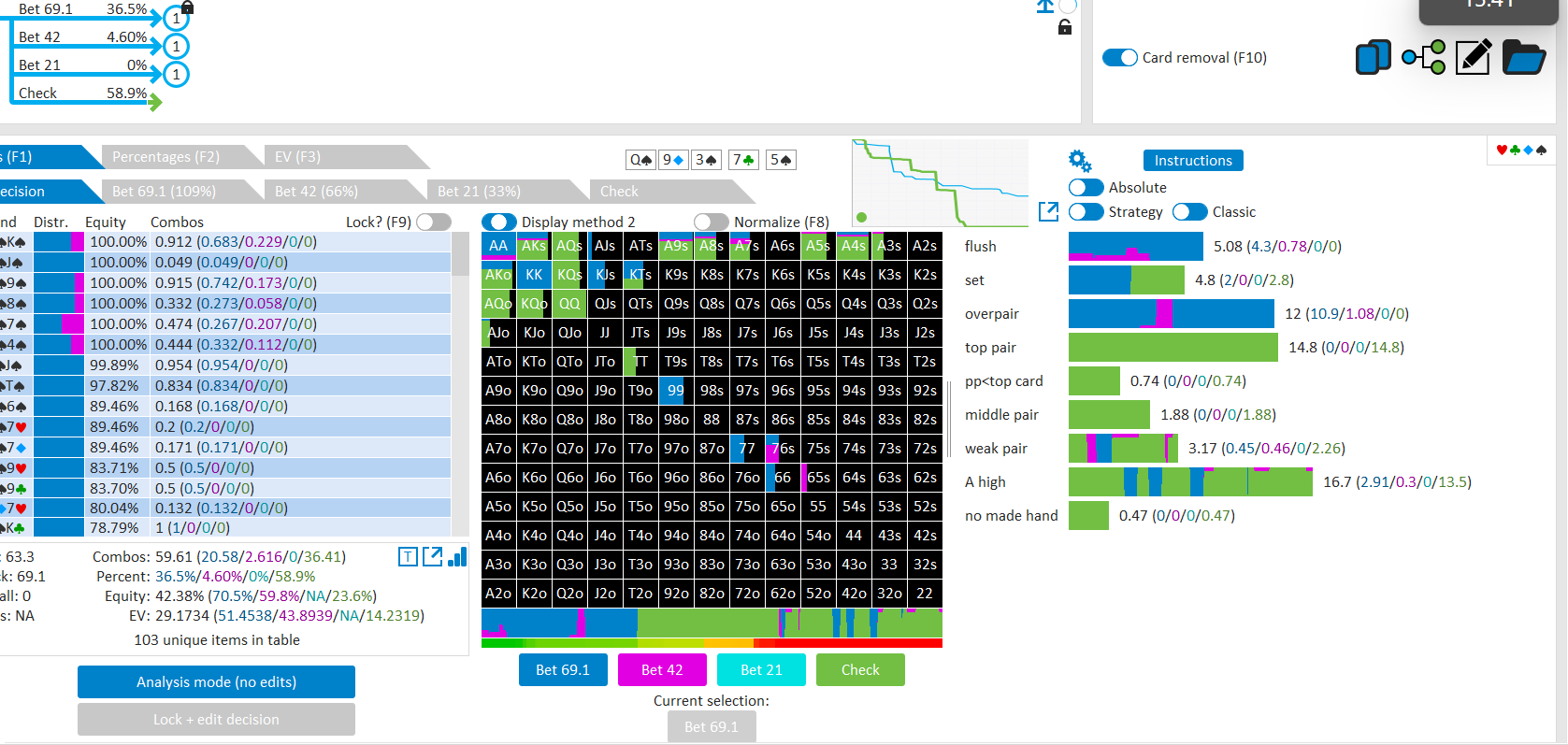1568x745 pixels.
Task: Open the bar chart icon
Action: tap(457, 557)
